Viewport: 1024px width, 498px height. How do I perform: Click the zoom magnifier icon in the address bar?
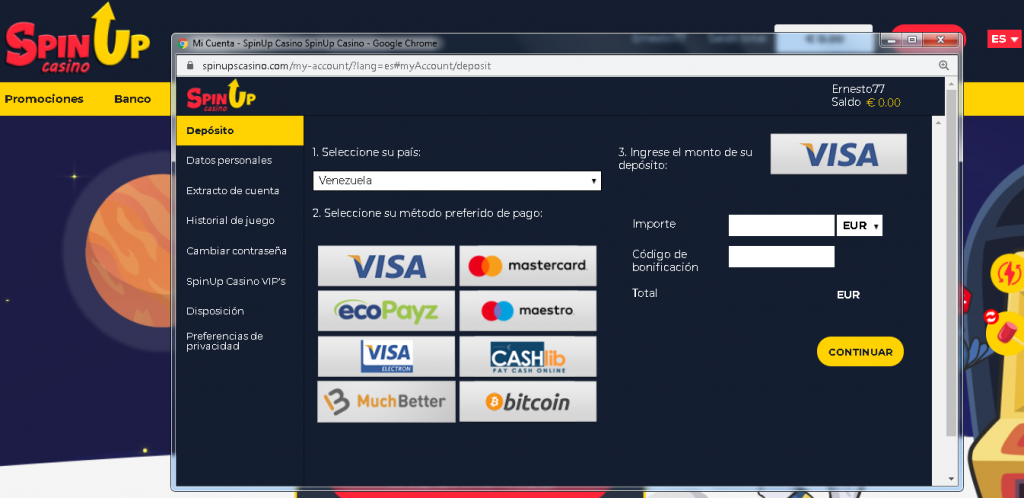[x=943, y=65]
